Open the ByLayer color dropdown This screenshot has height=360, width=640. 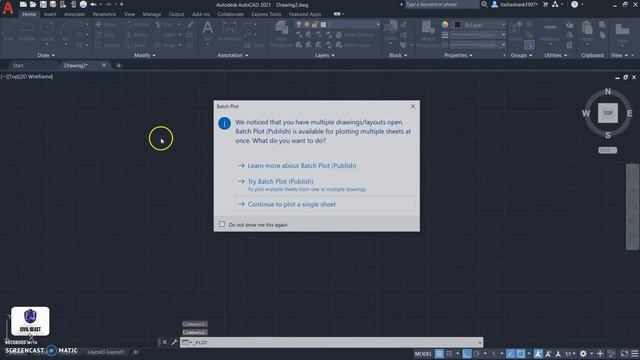click(503, 24)
